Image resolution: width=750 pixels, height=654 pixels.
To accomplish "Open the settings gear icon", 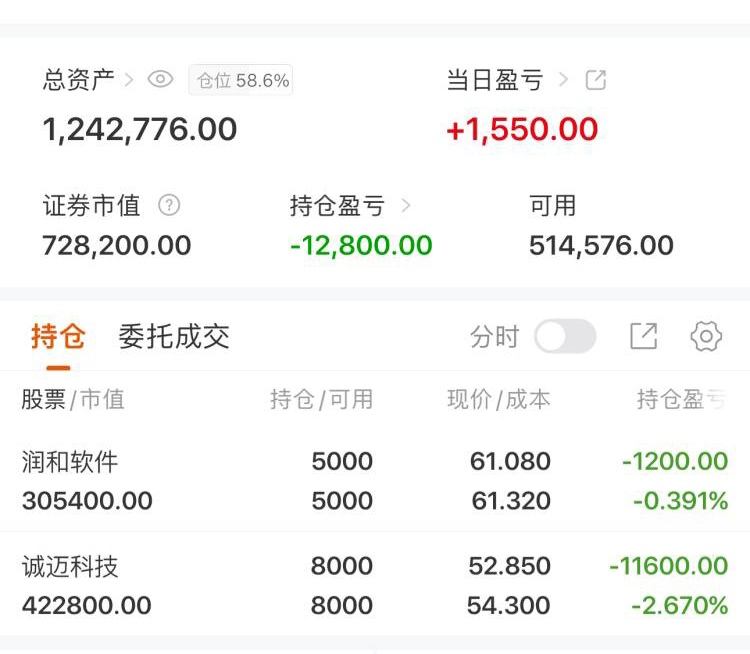I will pos(706,337).
